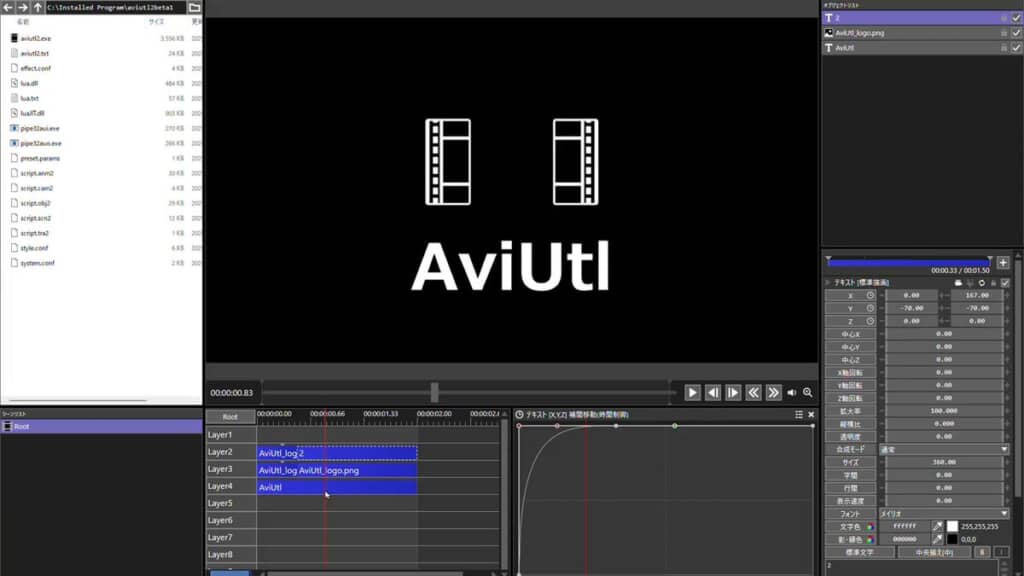
Task: Open the graph editor list menu icon
Action: point(799,415)
